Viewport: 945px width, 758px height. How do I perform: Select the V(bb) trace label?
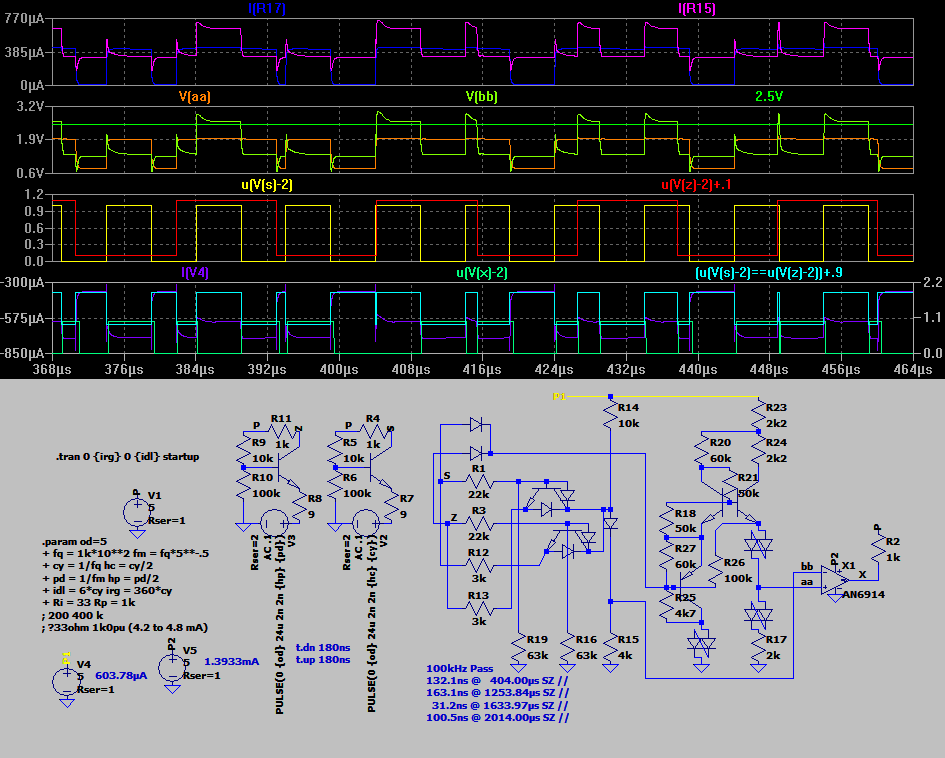click(482, 97)
